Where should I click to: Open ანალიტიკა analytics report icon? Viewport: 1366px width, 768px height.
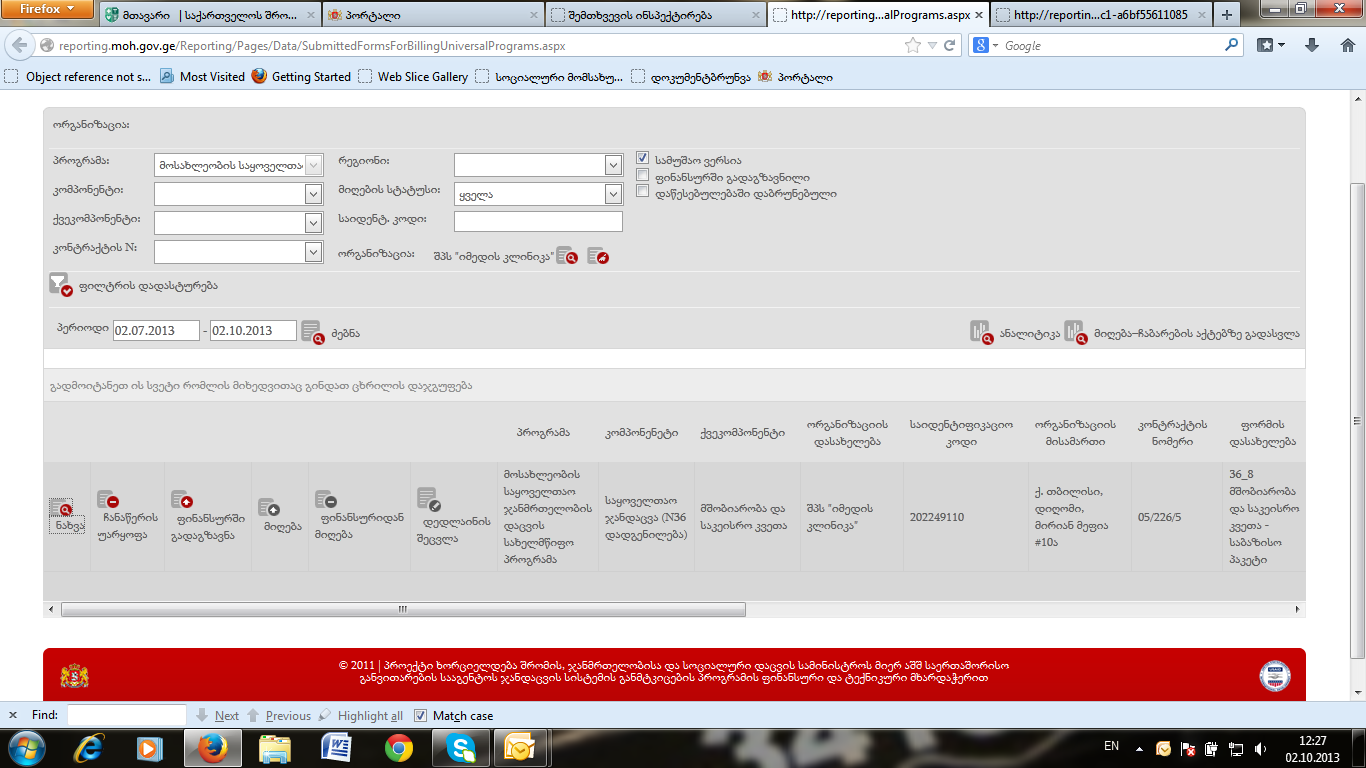tap(981, 332)
